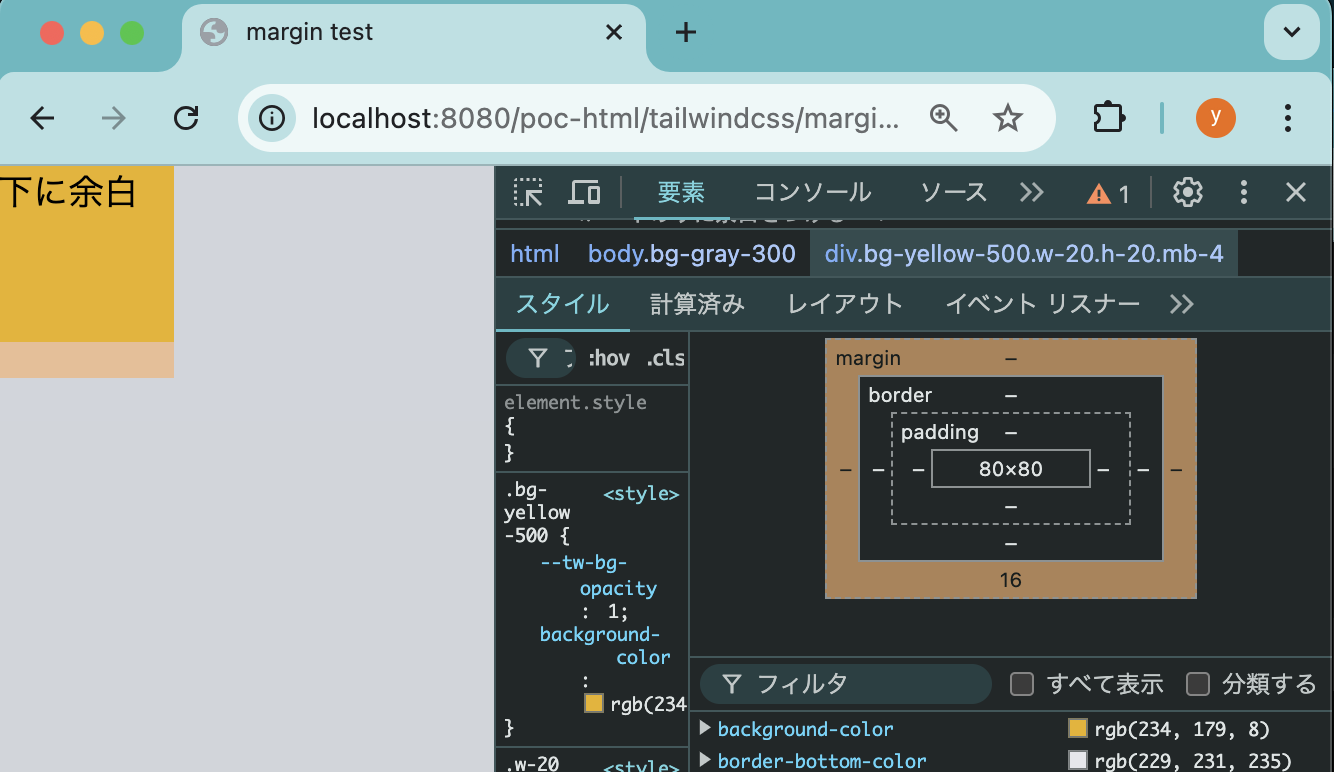Open the 計算済み styles tab
1334x772 pixels.
[x=697, y=304]
